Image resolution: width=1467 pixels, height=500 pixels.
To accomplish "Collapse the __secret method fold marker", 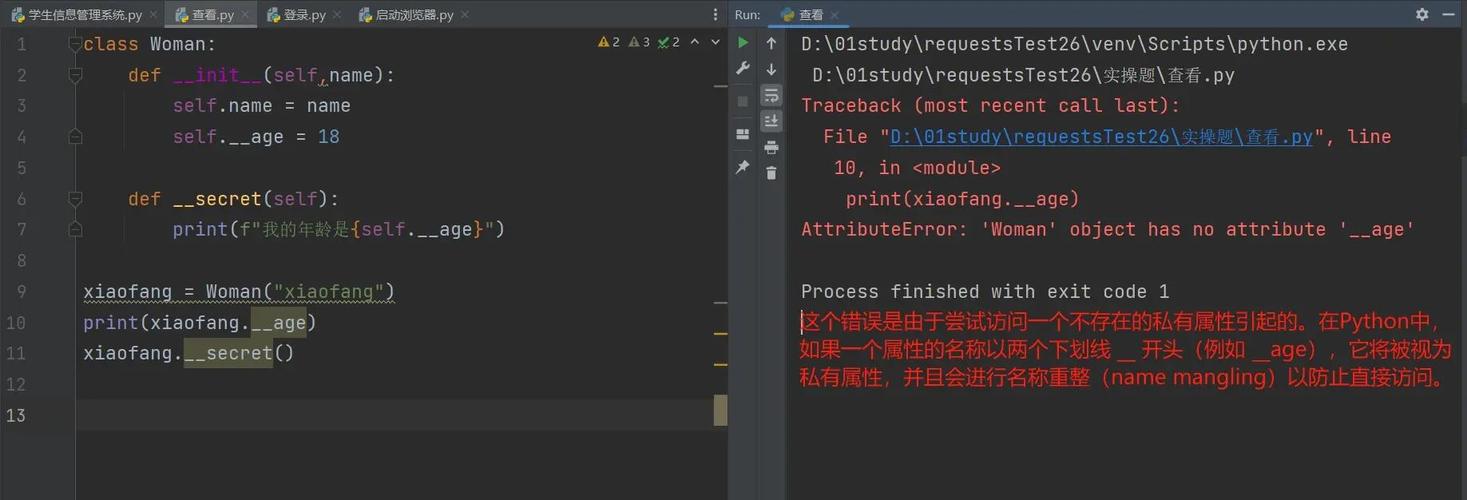I will click(x=75, y=199).
